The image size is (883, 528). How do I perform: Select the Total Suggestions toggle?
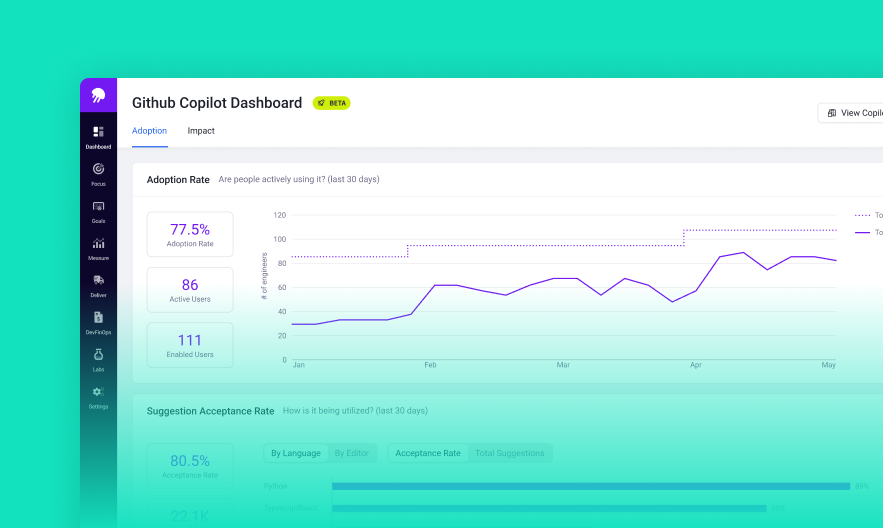(510, 453)
